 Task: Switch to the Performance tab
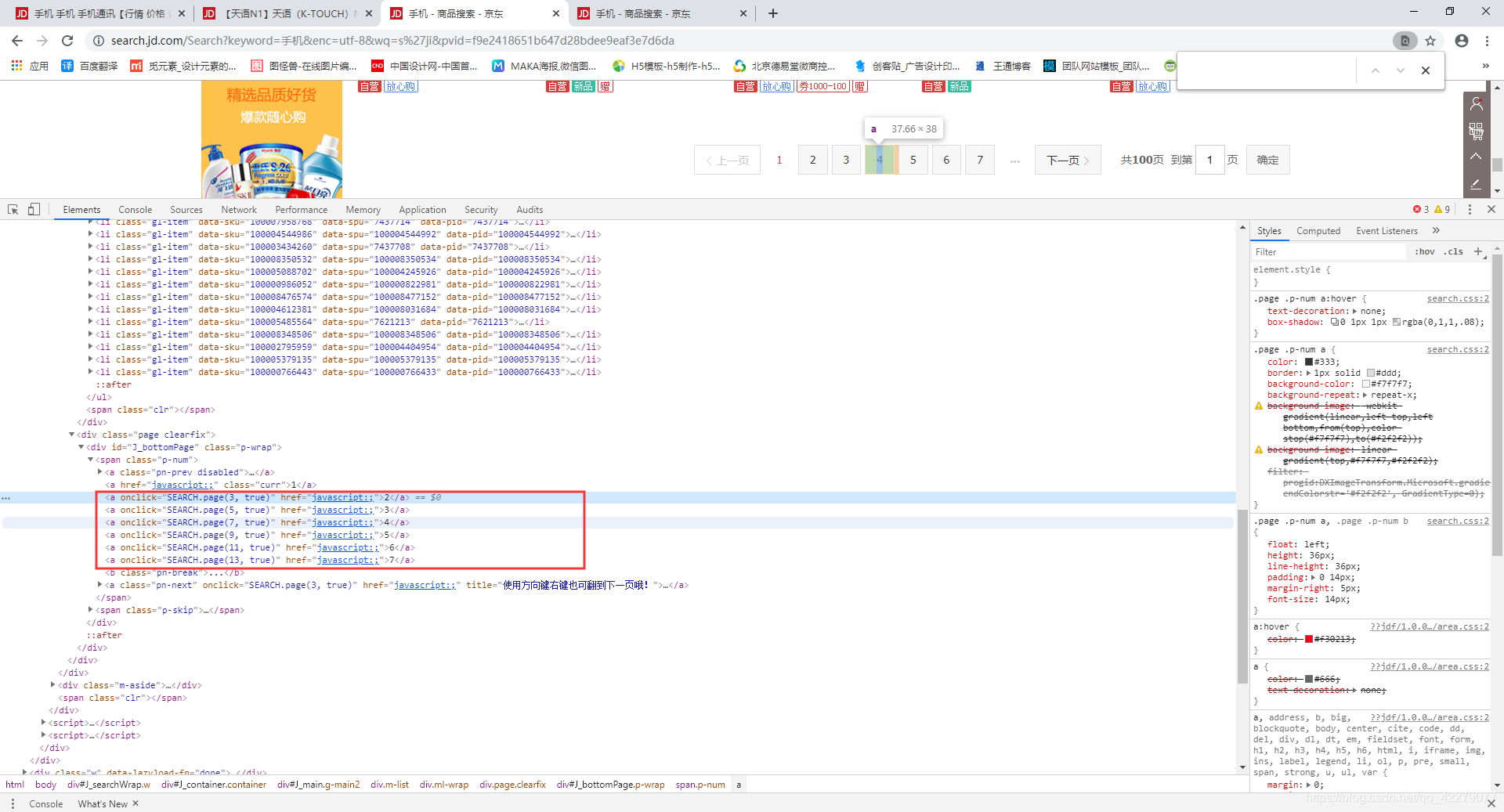tap(302, 210)
